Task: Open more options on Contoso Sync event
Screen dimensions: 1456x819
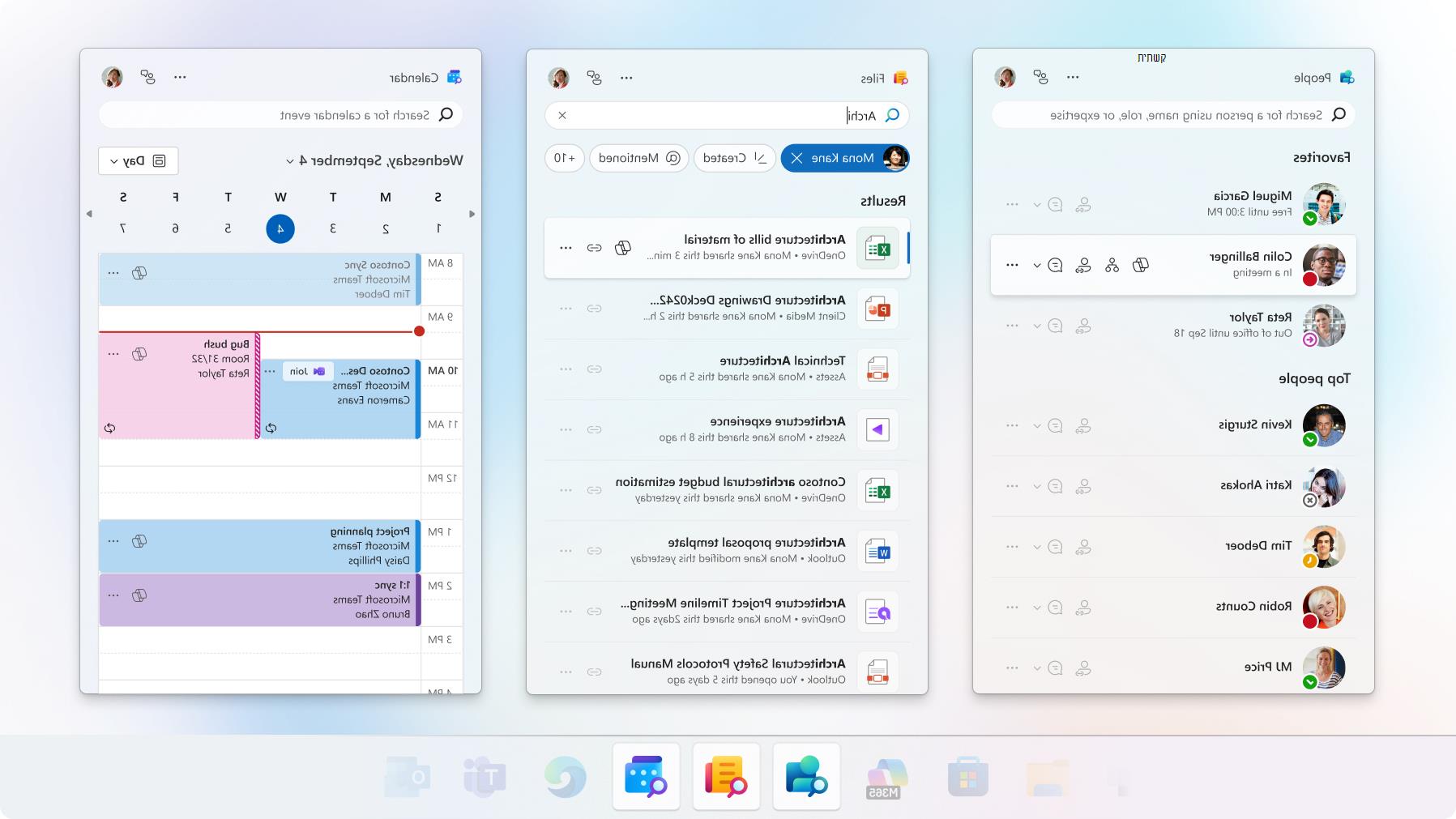Action: [x=113, y=273]
